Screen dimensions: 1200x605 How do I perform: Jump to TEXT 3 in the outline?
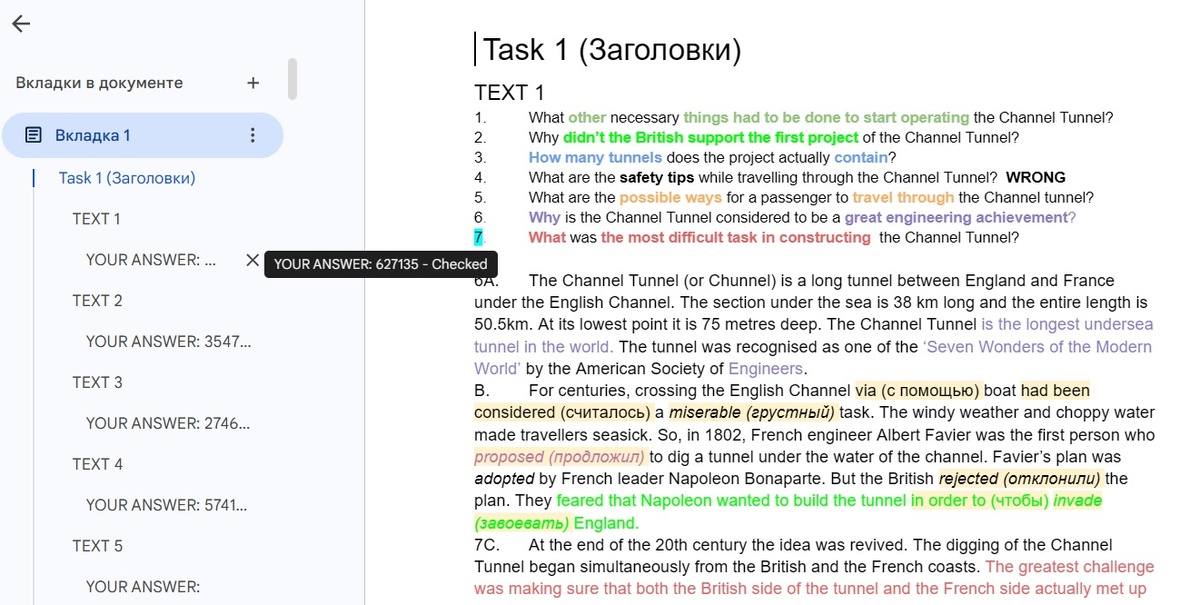[97, 383]
